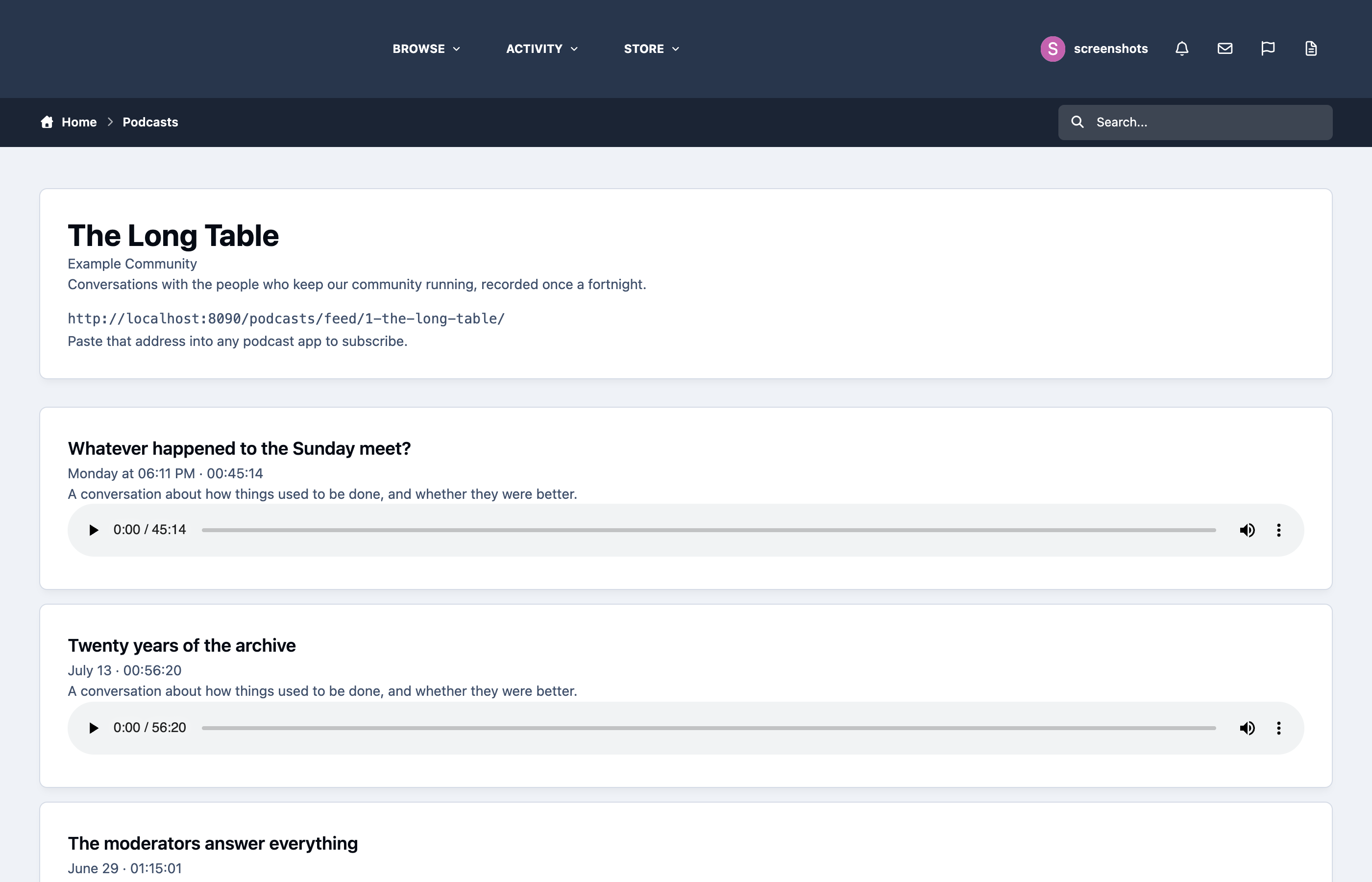Viewport: 1372px width, 882px height.
Task: Play the Whatever happened to Sunday meet episode
Action: [93, 530]
